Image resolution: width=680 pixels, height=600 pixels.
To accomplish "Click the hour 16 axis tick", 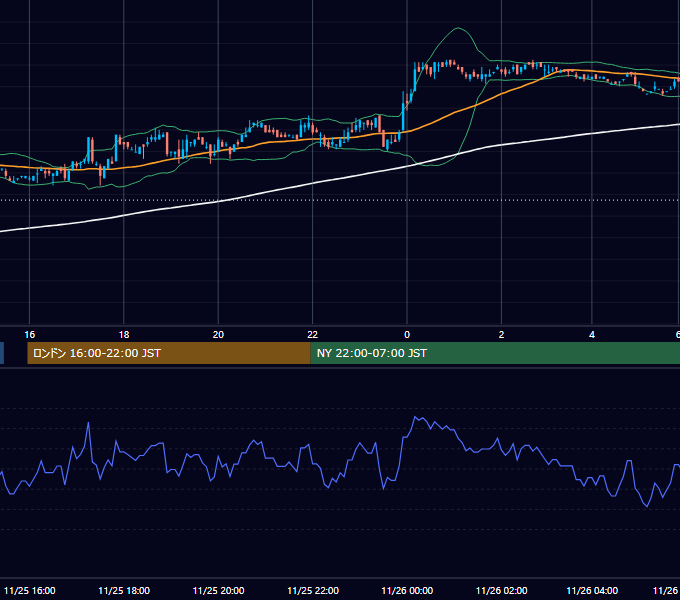I will click(29, 335).
